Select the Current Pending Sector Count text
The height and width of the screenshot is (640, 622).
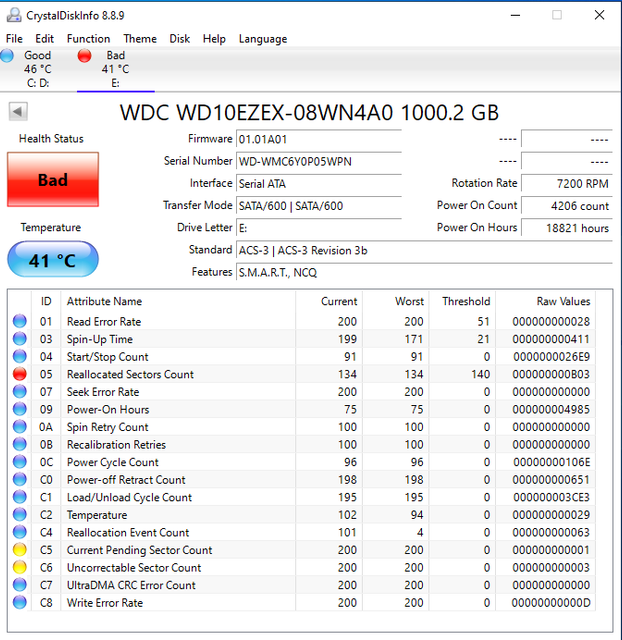tap(140, 550)
